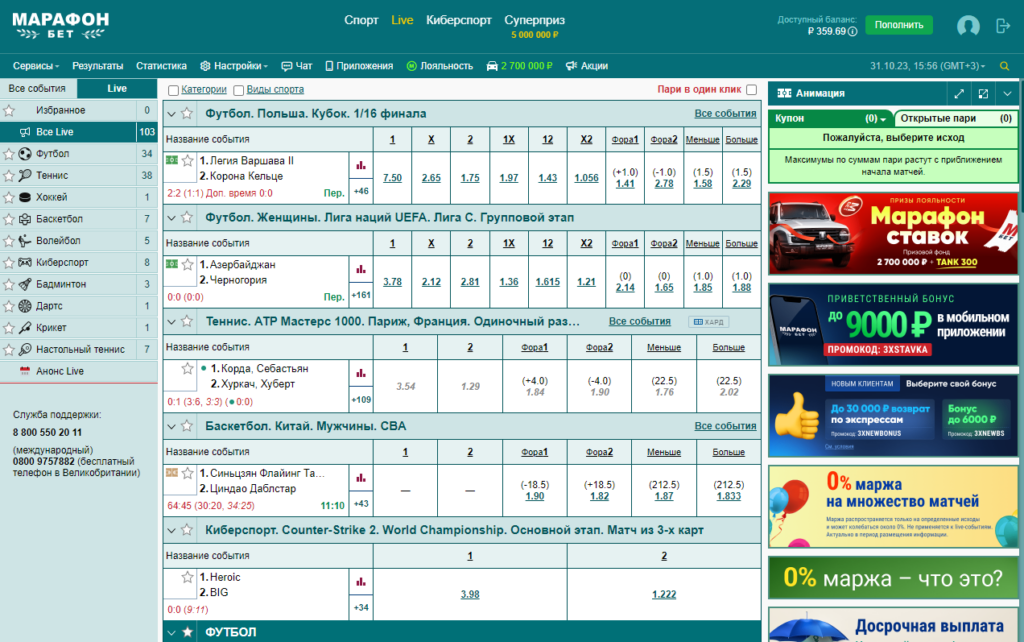
Task: Tick the Виды спорта checkbox
Action: [x=238, y=90]
